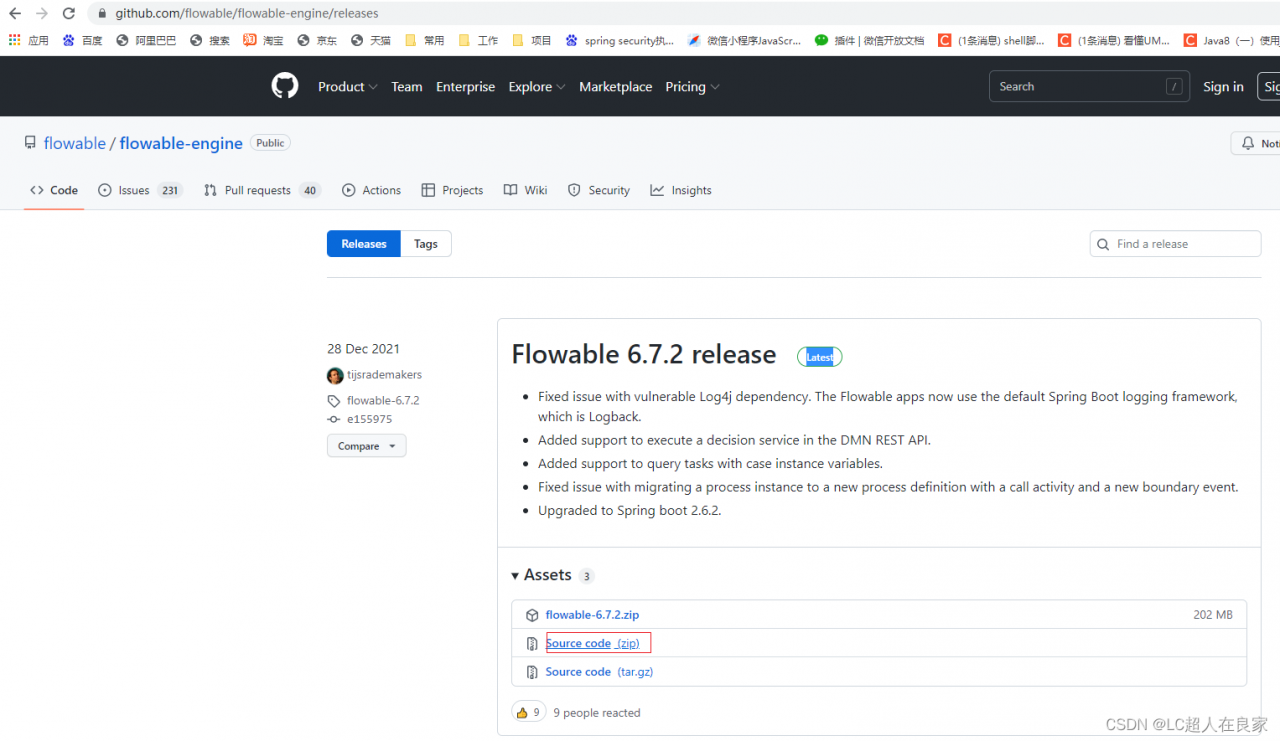
Task: Click the GitHub Search field
Action: (x=1090, y=87)
